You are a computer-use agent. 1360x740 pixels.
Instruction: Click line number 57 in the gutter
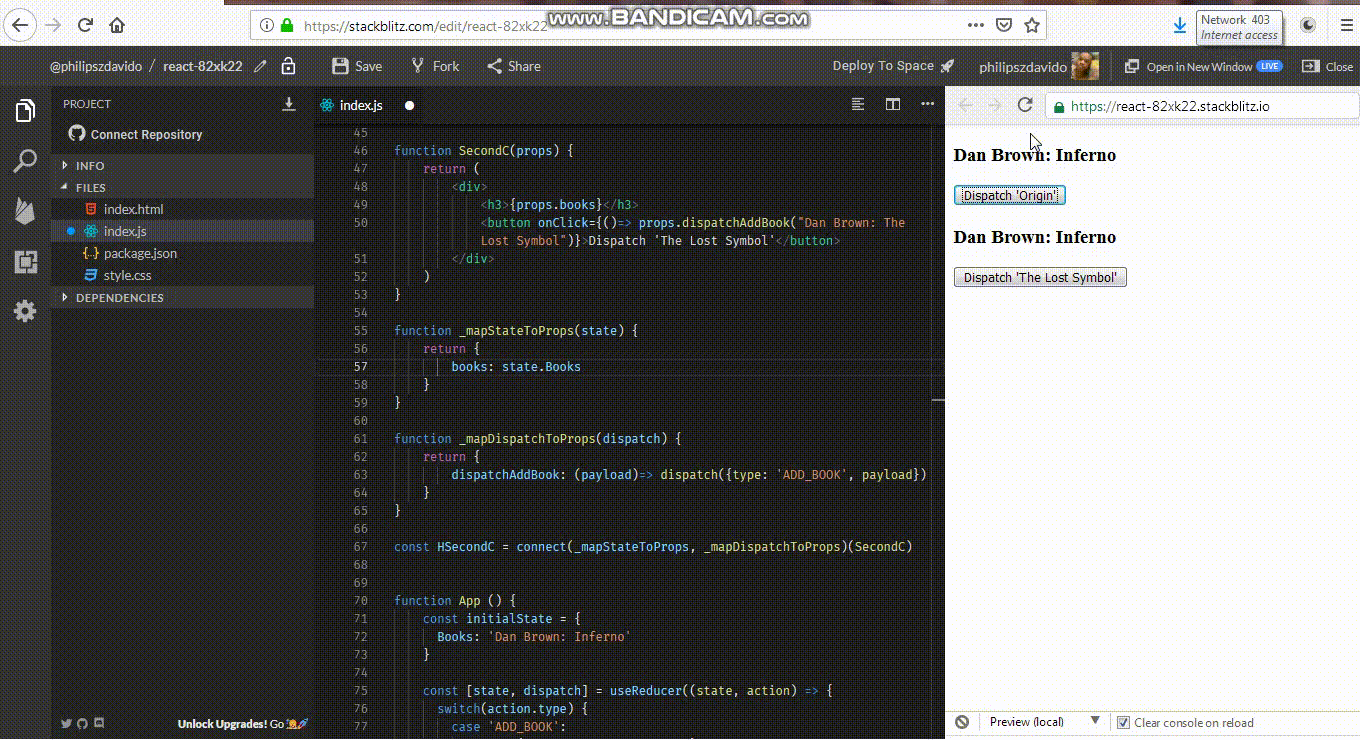pos(360,366)
